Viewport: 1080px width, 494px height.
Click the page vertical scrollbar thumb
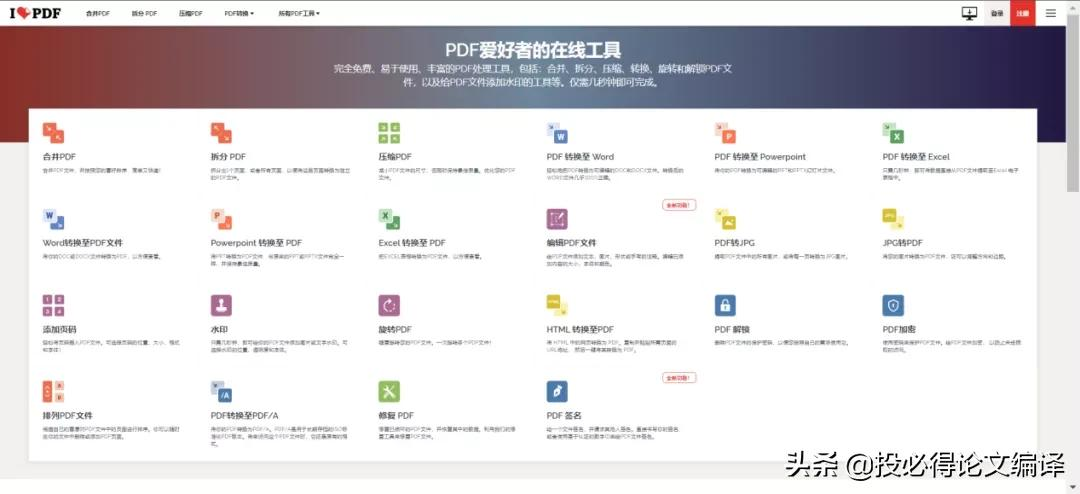[1073, 102]
